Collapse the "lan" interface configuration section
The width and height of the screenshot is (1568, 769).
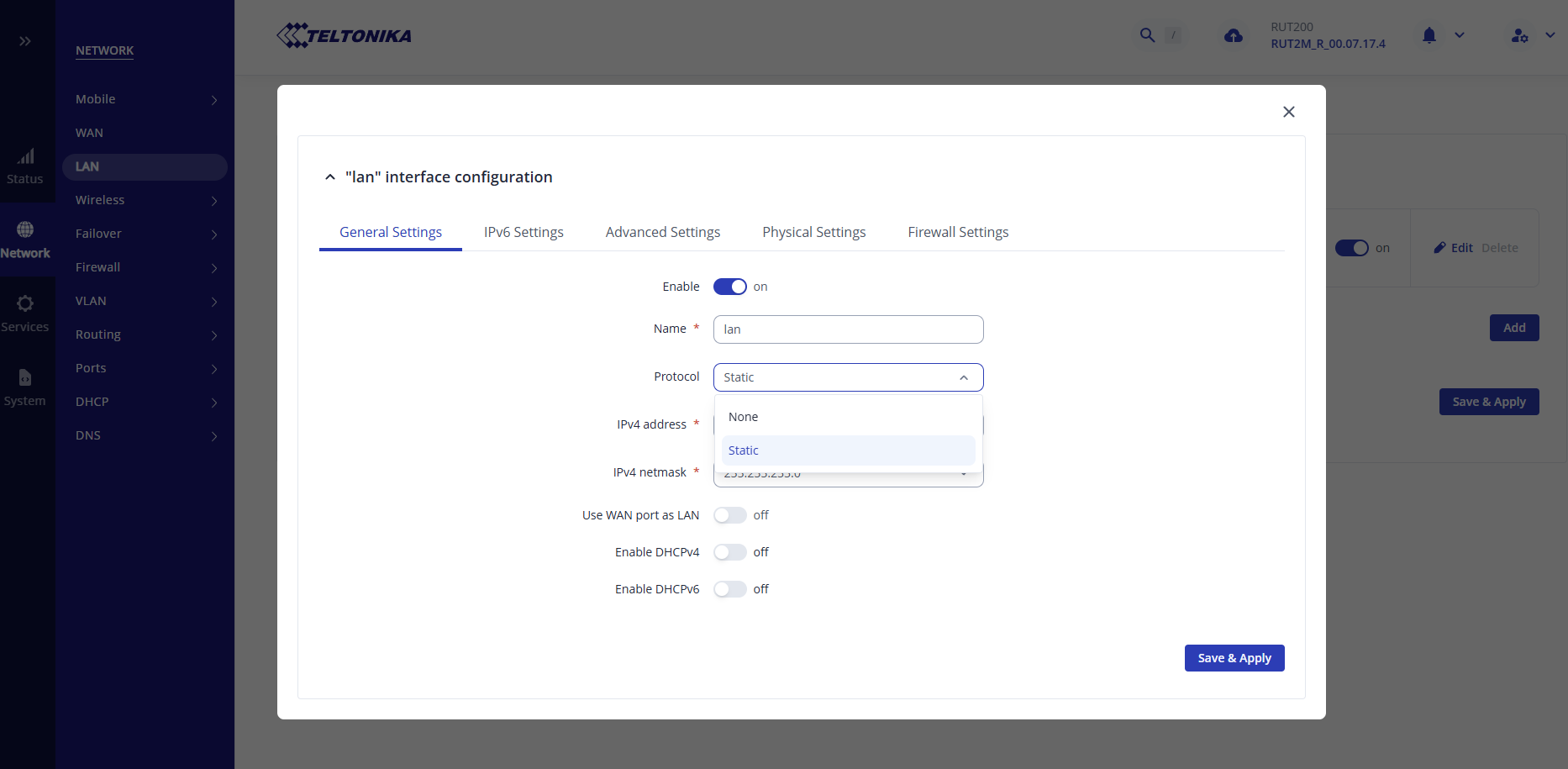[x=330, y=177]
